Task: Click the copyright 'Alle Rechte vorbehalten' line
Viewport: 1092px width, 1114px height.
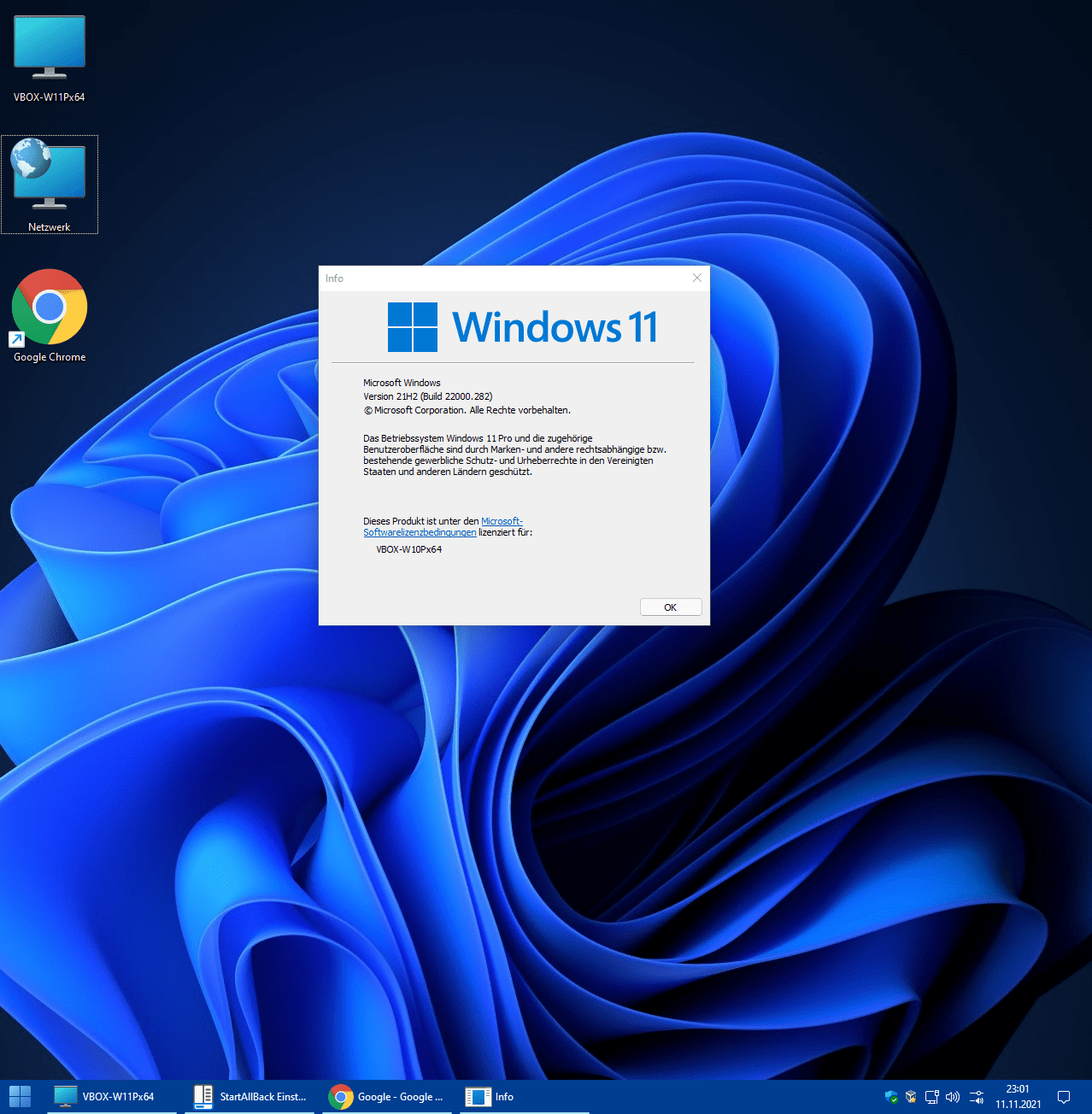Action: pos(467,410)
